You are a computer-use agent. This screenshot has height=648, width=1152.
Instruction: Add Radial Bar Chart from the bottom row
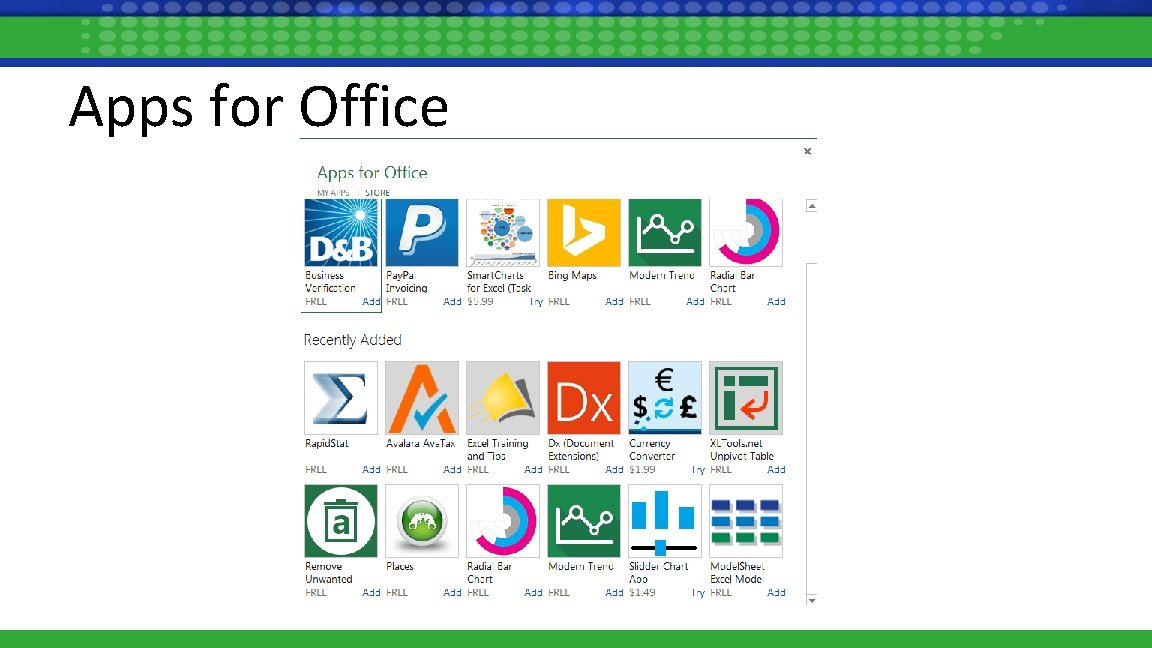point(533,592)
